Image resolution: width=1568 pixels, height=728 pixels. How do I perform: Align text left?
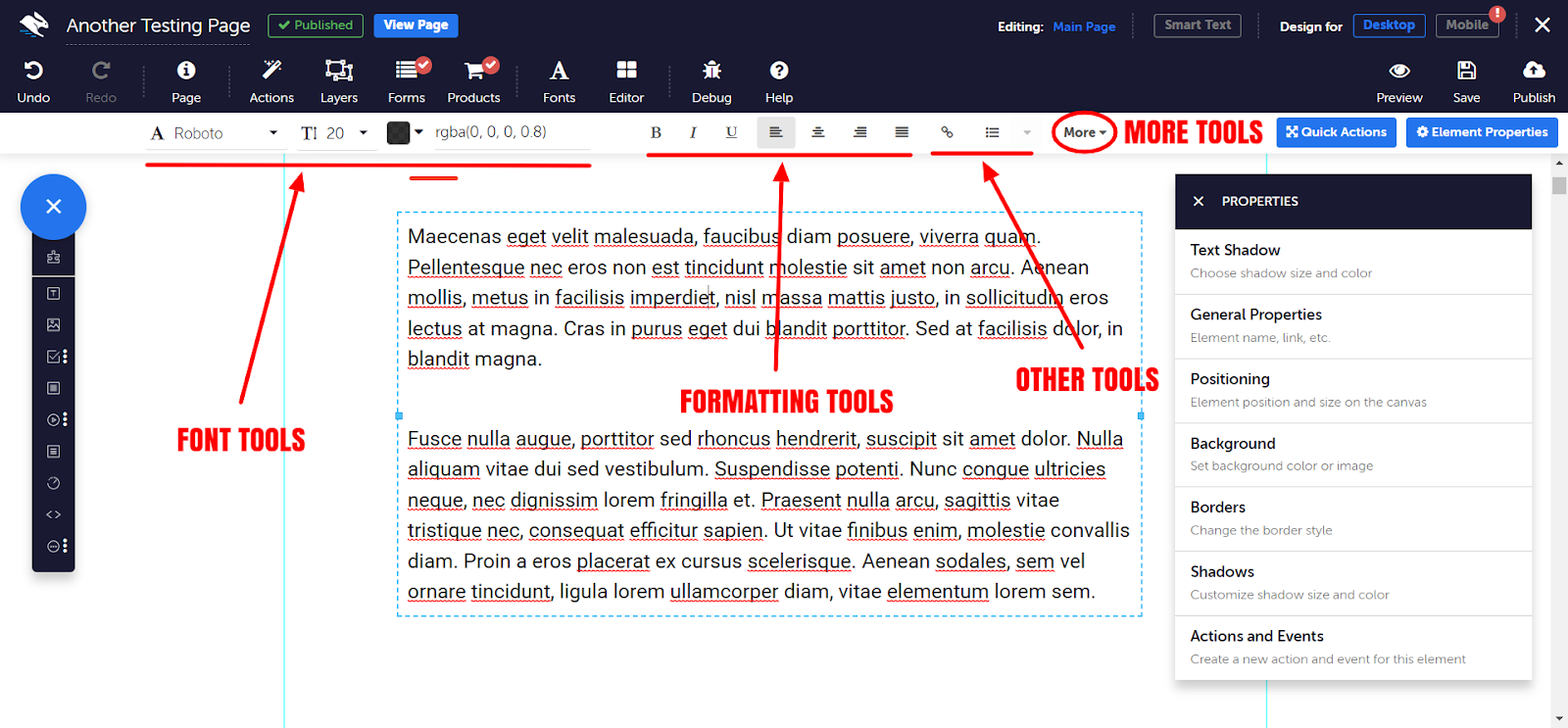775,132
